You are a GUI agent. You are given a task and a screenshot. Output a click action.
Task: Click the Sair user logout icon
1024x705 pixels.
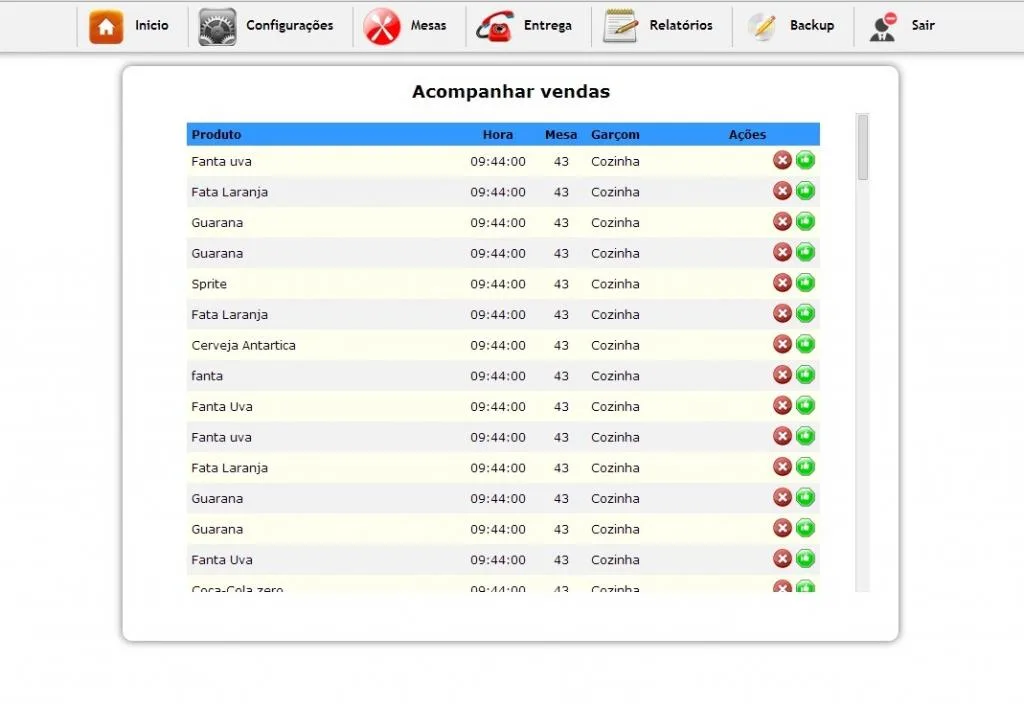pos(883,27)
